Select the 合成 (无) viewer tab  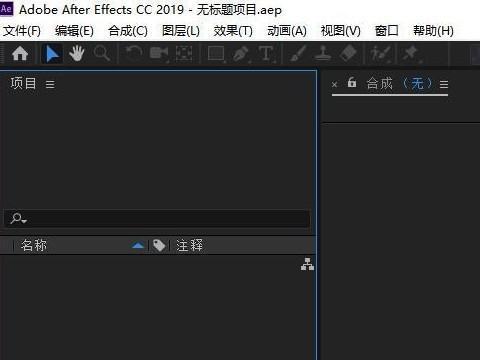click(x=399, y=83)
